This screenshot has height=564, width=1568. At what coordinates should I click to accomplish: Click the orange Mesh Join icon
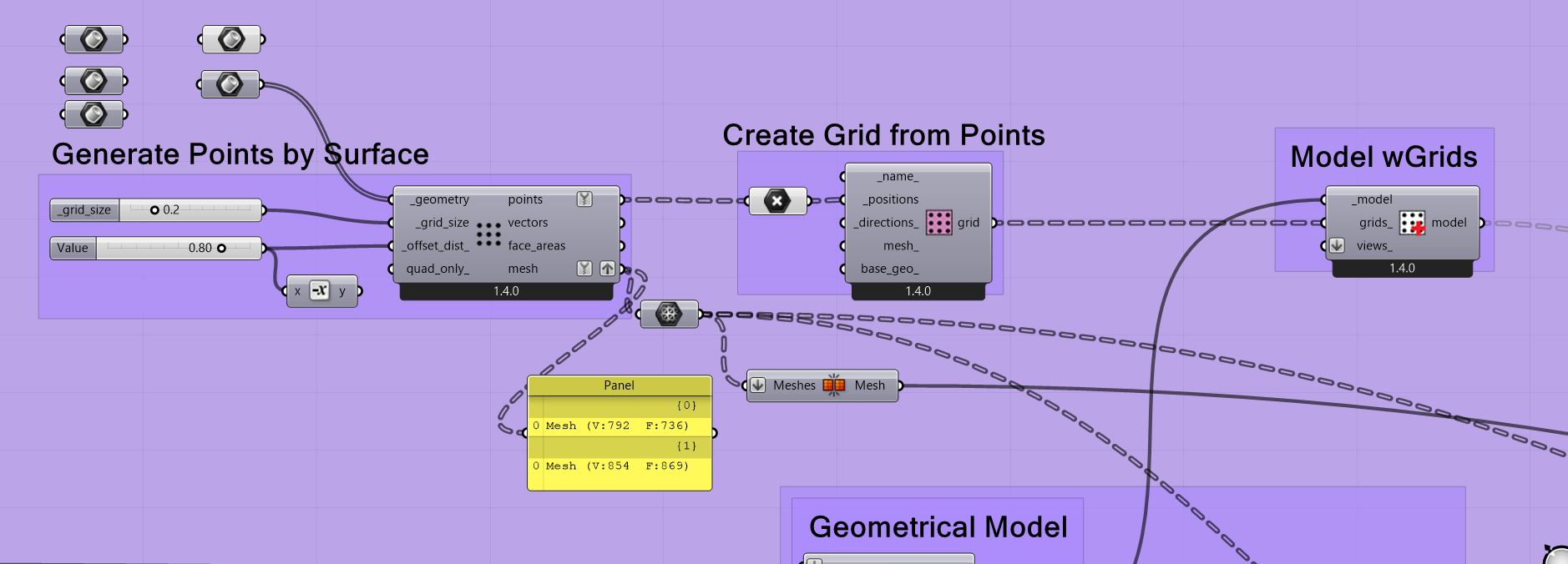coord(834,385)
